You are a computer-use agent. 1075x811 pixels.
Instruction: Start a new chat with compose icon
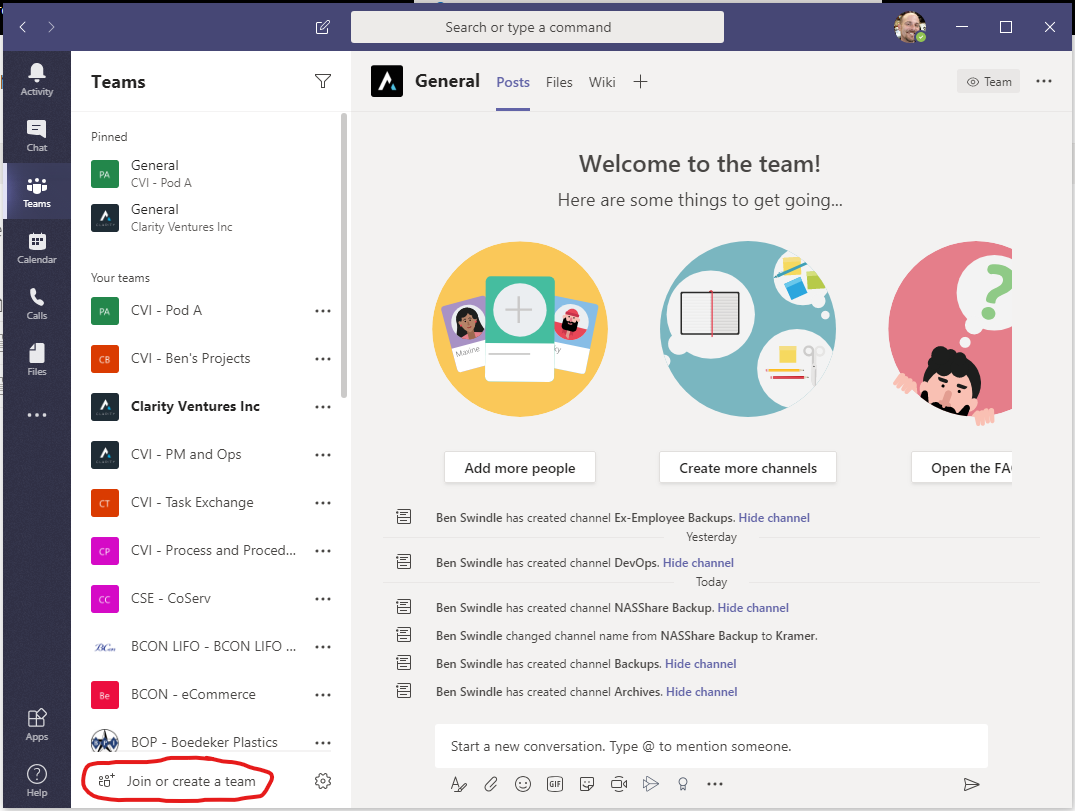click(x=322, y=27)
